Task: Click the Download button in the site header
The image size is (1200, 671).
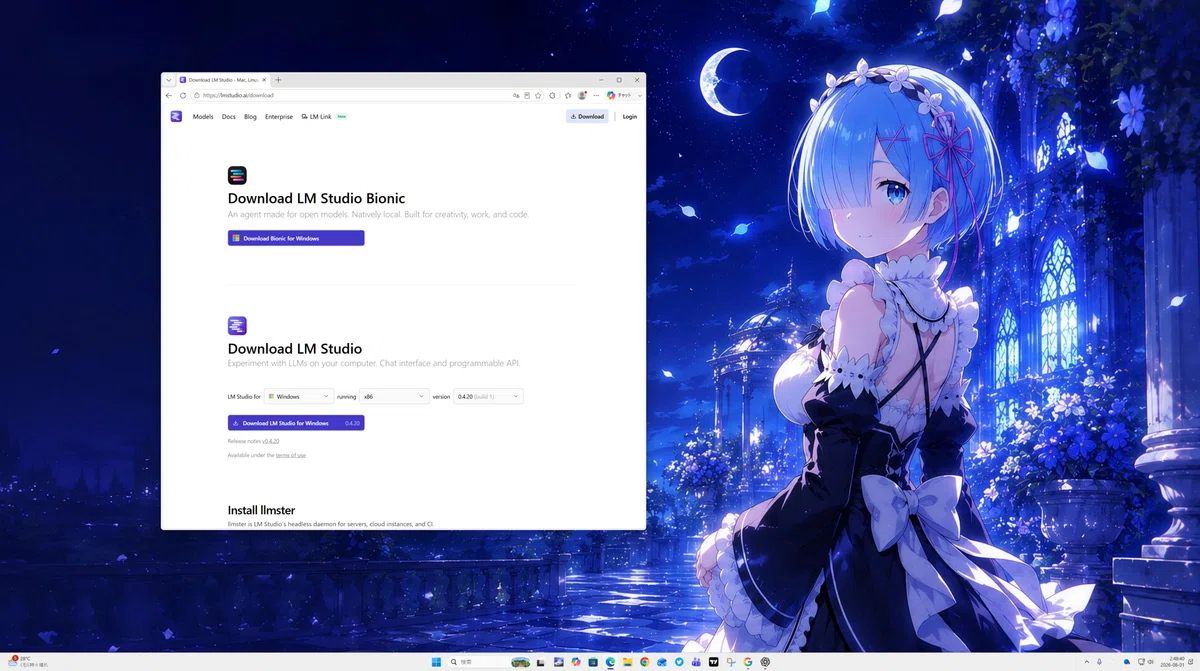Action: 587,117
